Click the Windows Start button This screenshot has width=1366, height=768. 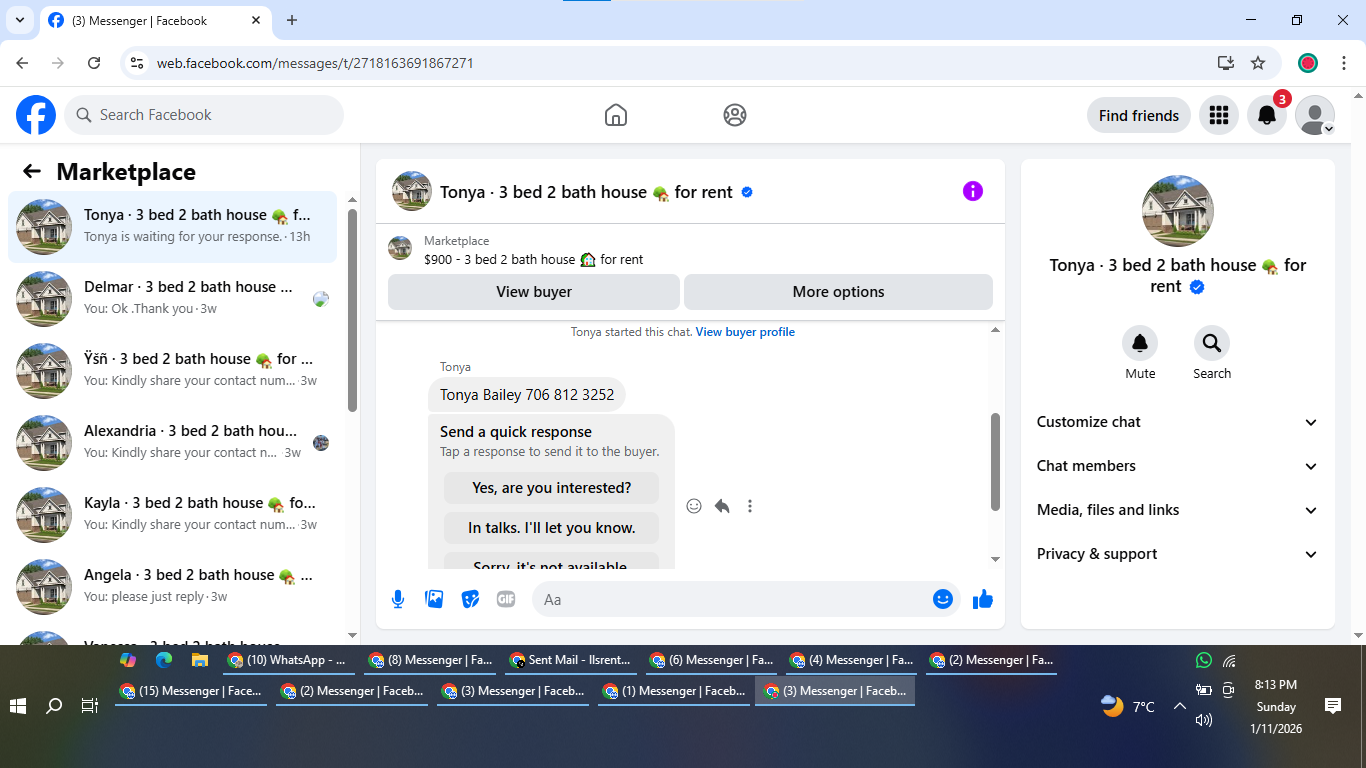pyautogui.click(x=18, y=706)
